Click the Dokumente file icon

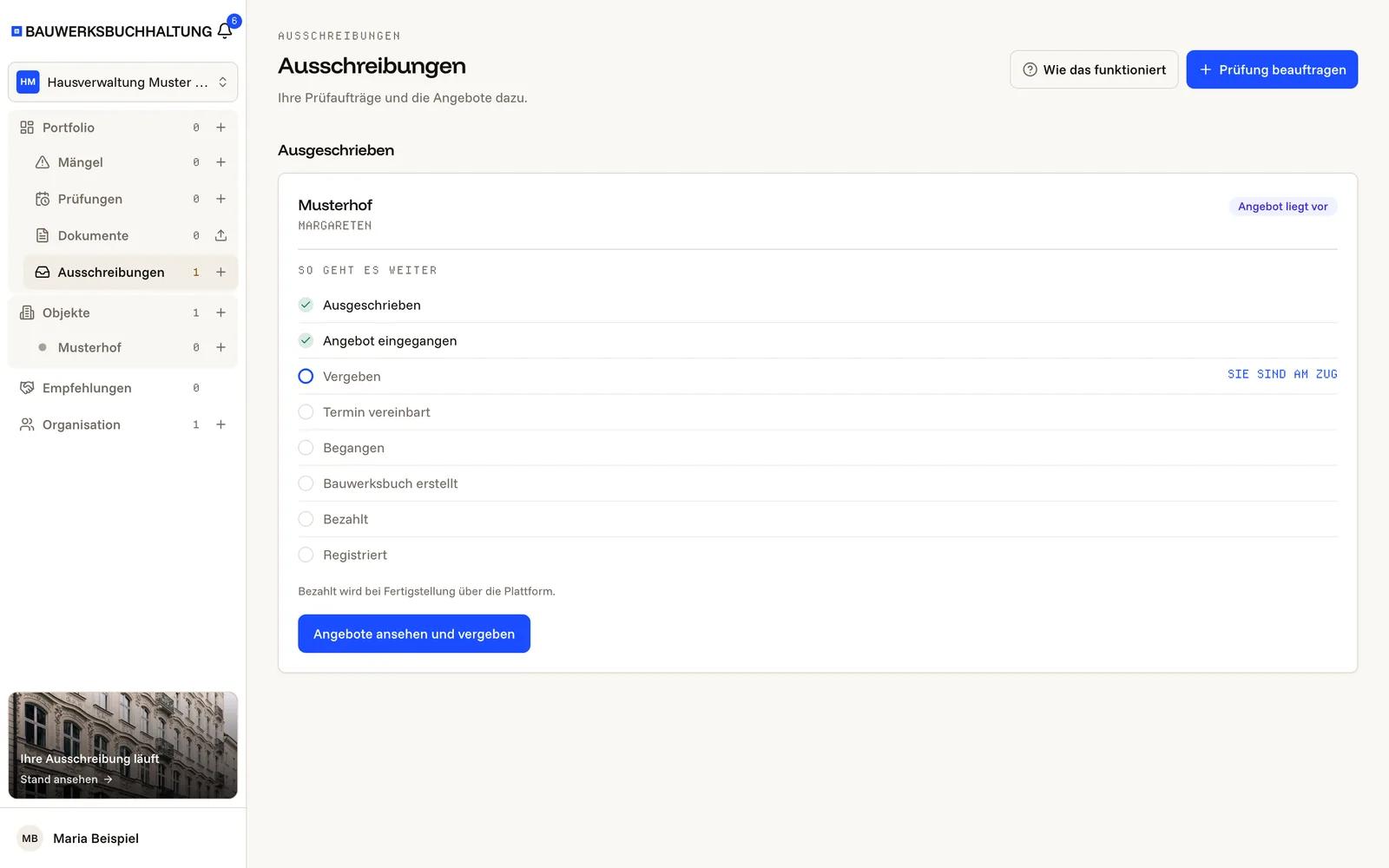click(43, 235)
